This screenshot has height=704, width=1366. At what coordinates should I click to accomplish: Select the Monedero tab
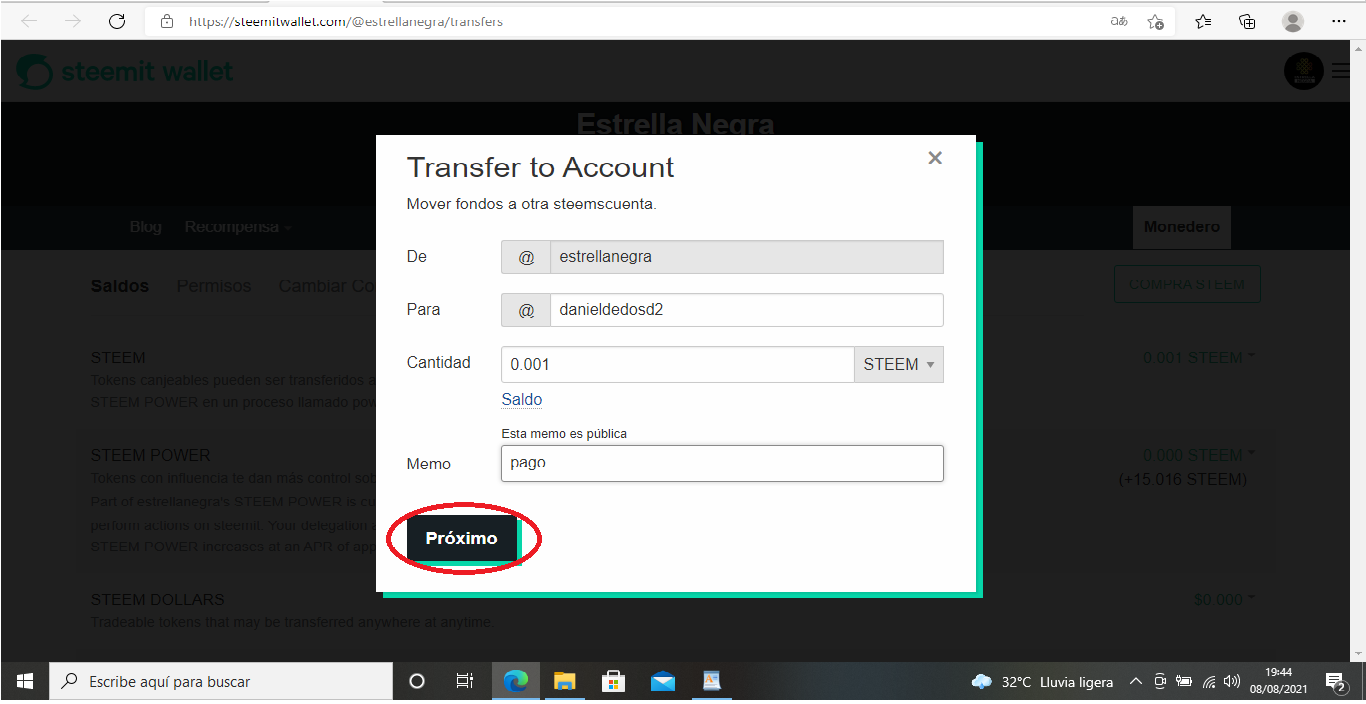1181,227
